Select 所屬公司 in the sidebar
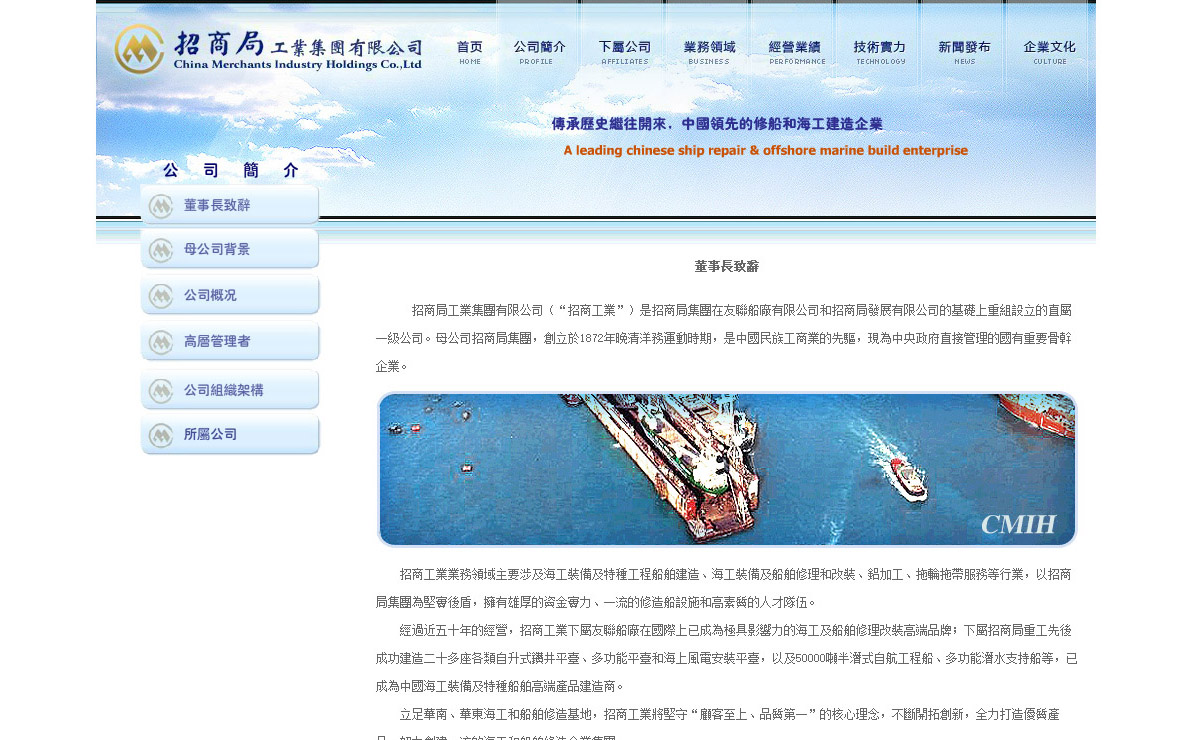The image size is (1189, 740). [230, 435]
